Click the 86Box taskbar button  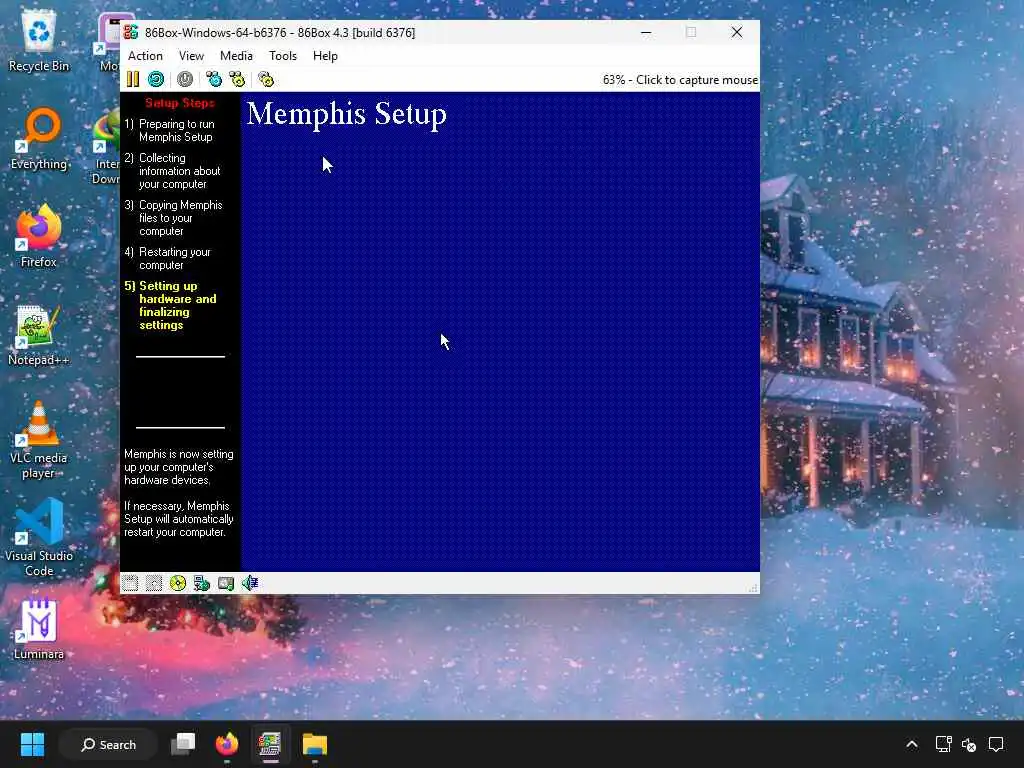pyautogui.click(x=270, y=744)
